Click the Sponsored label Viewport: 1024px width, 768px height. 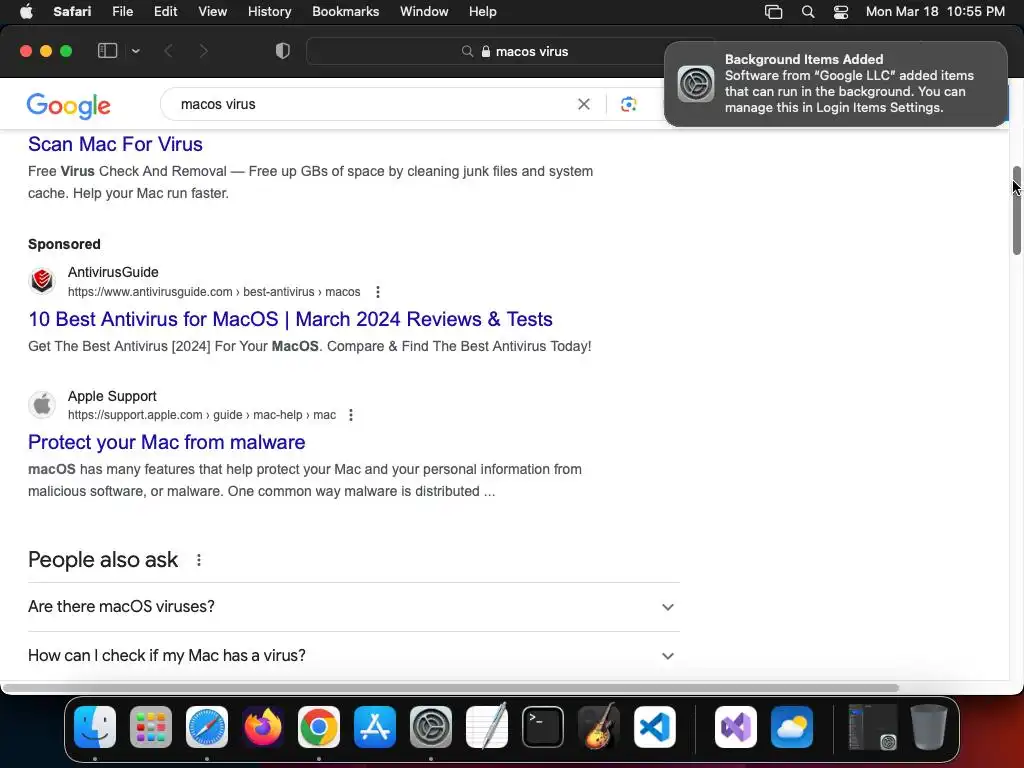coord(64,244)
